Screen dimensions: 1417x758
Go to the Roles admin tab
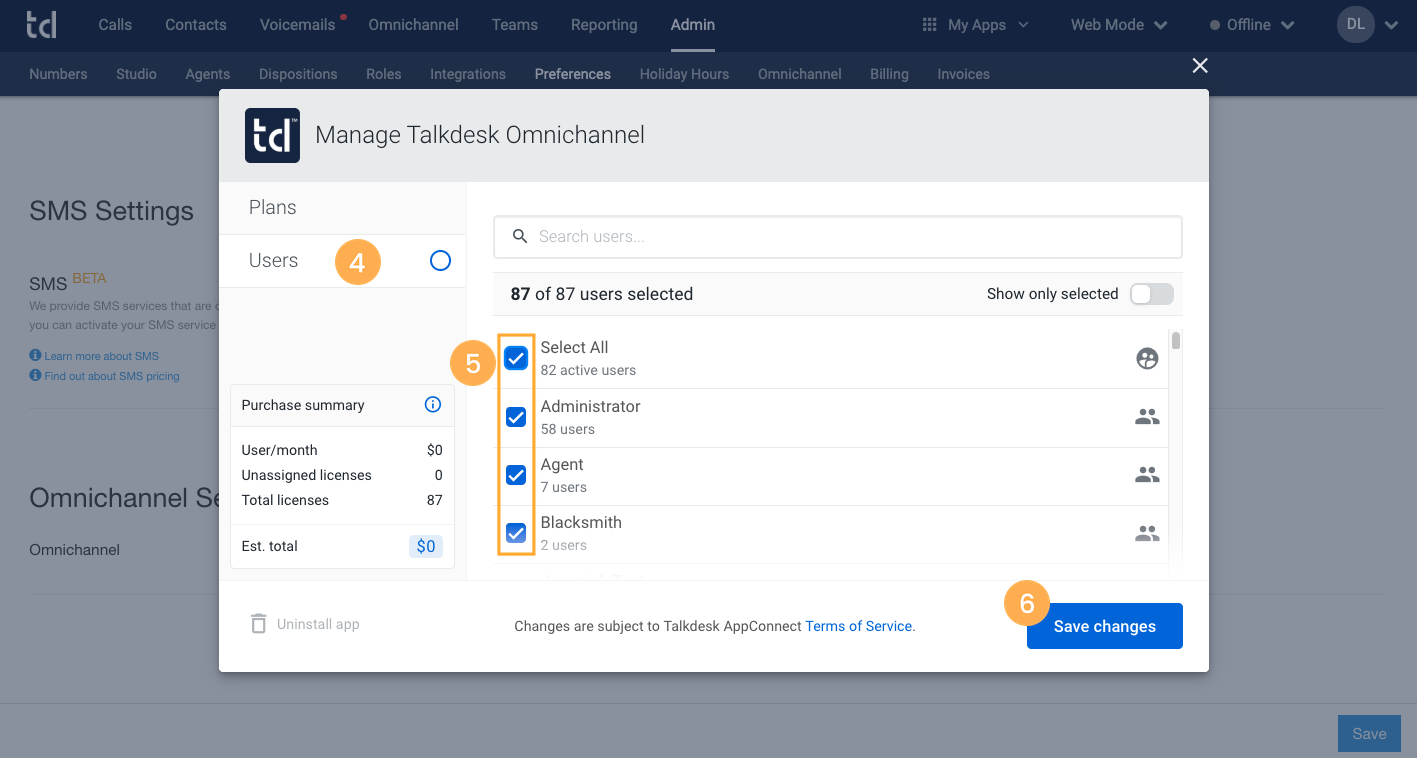(384, 74)
